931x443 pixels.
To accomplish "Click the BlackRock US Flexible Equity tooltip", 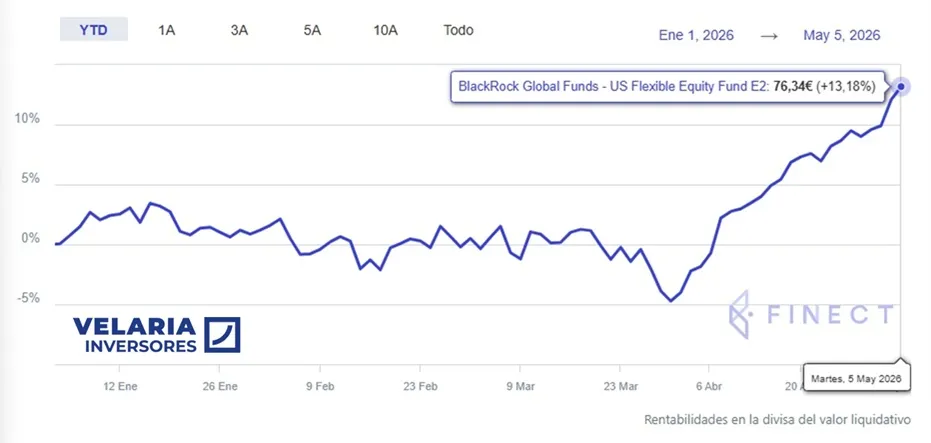I will (x=667, y=87).
